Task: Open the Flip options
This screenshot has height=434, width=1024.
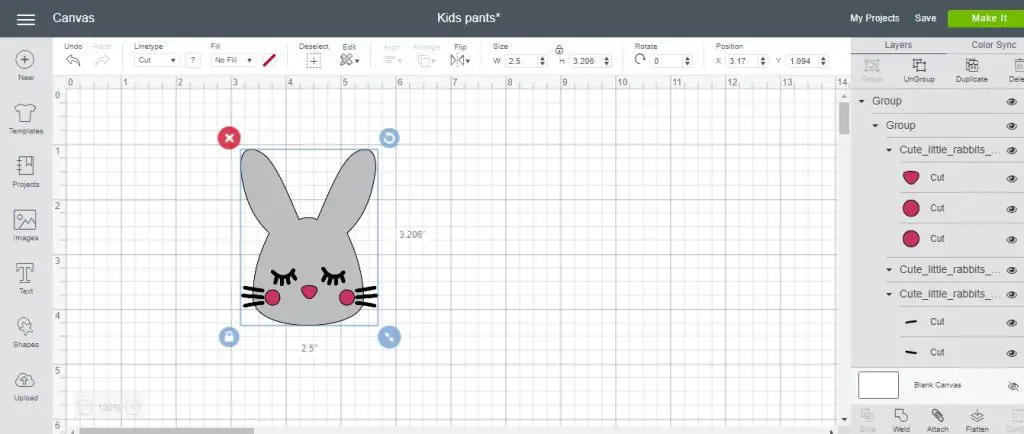Action: (460, 60)
